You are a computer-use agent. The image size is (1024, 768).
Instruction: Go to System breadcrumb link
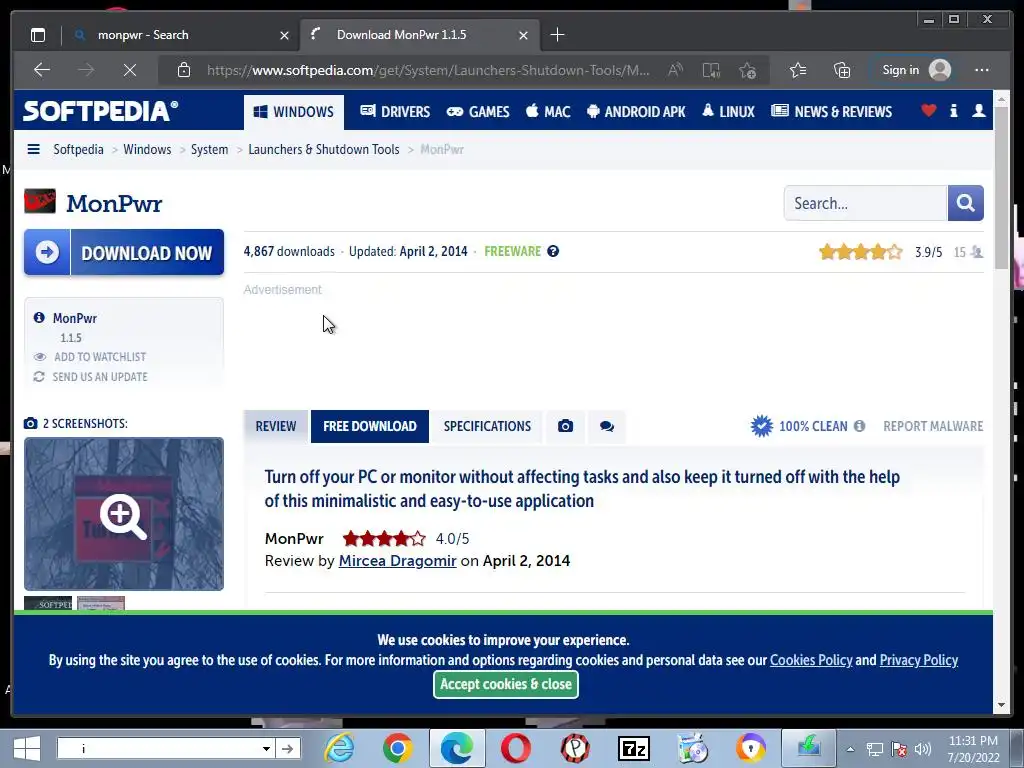coord(209,149)
